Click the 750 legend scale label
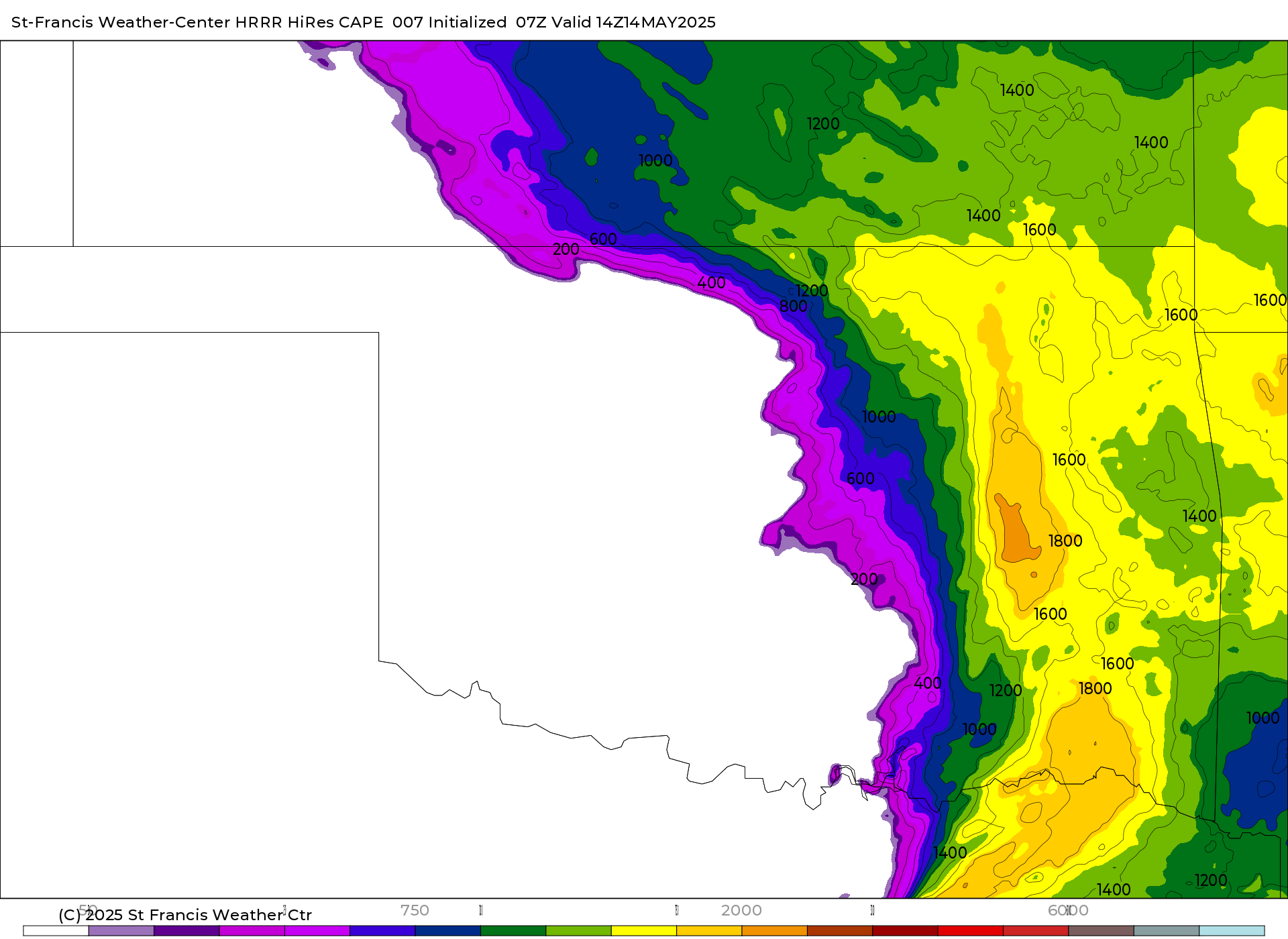This screenshot has width=1288, height=939. (415, 910)
